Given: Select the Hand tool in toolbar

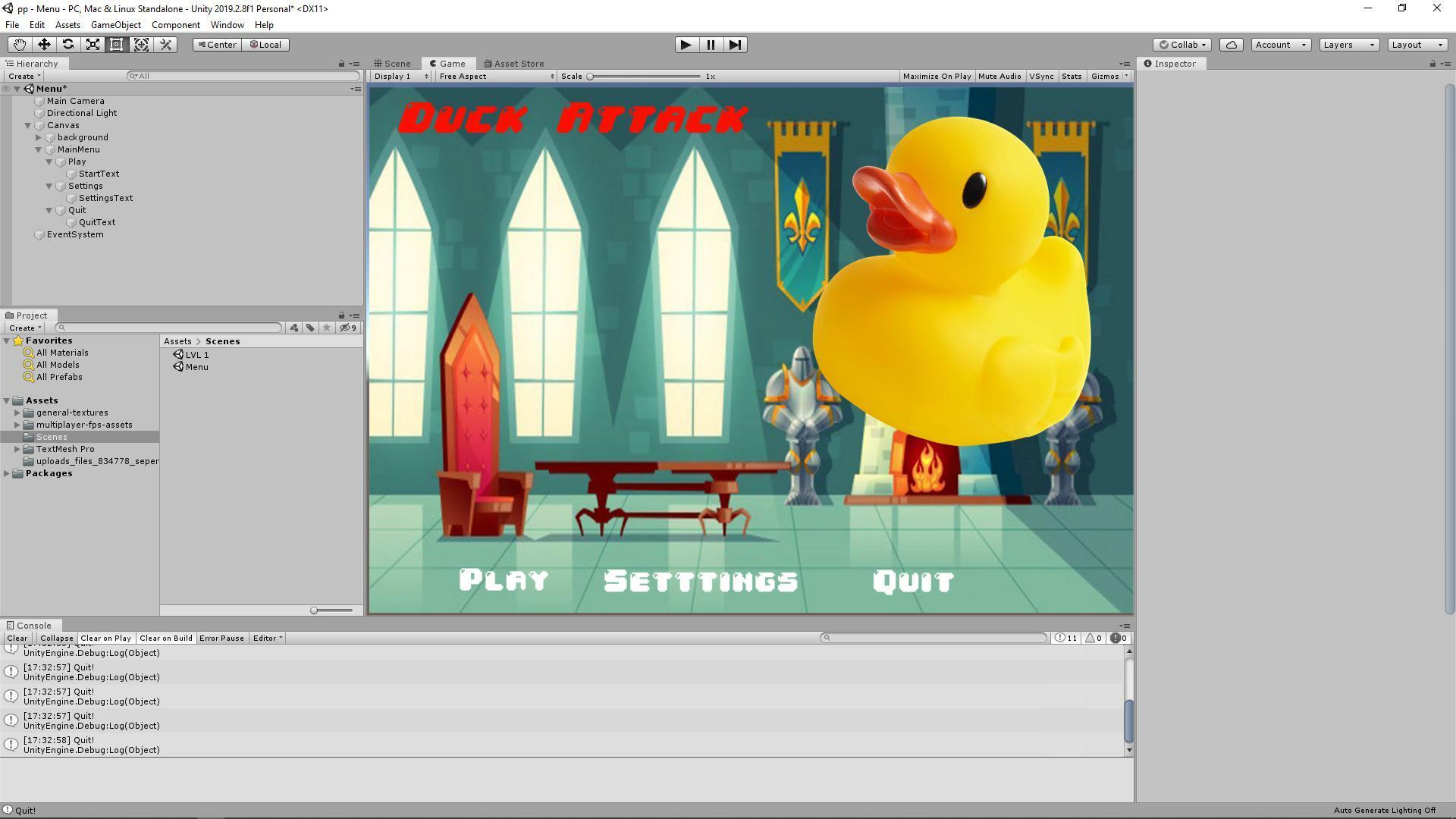Looking at the screenshot, I should [x=20, y=45].
